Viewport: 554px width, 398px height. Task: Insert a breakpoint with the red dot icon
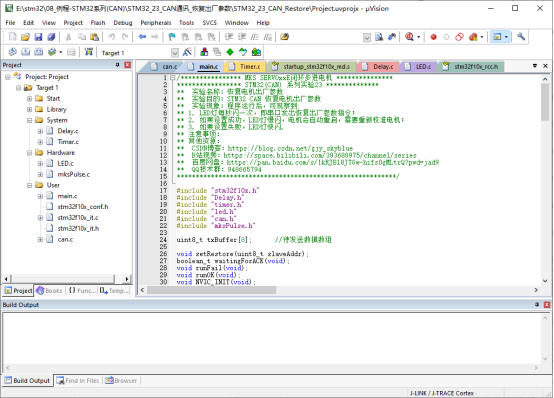point(433,37)
